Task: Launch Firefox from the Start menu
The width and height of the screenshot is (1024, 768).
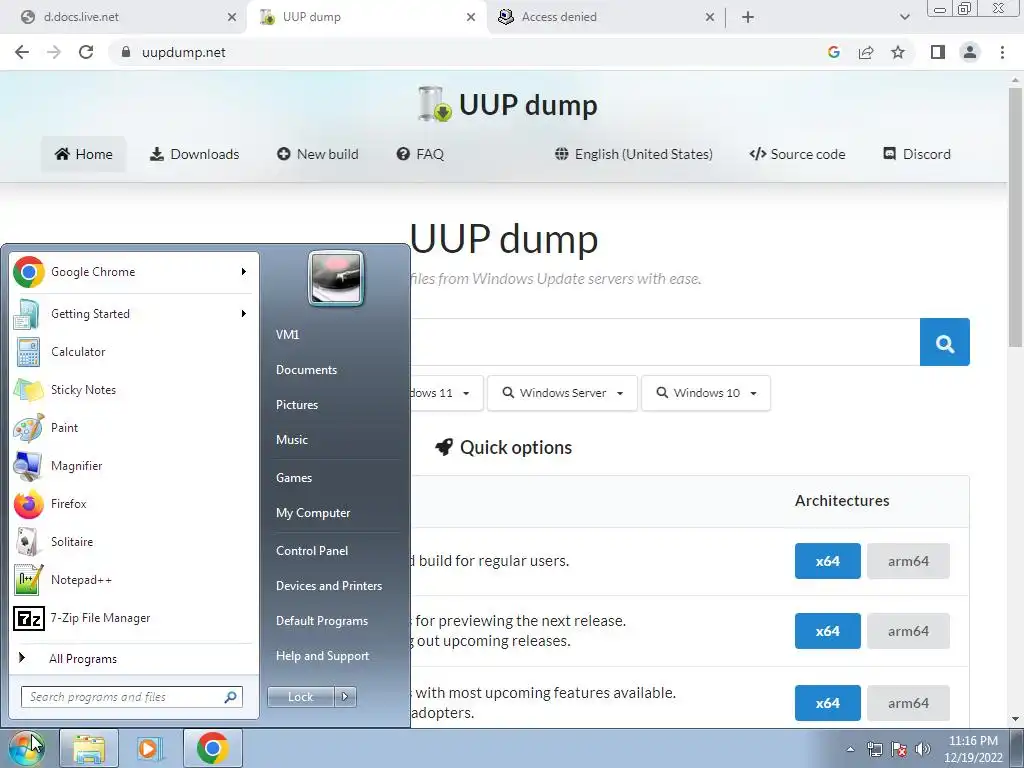Action: coord(133,504)
